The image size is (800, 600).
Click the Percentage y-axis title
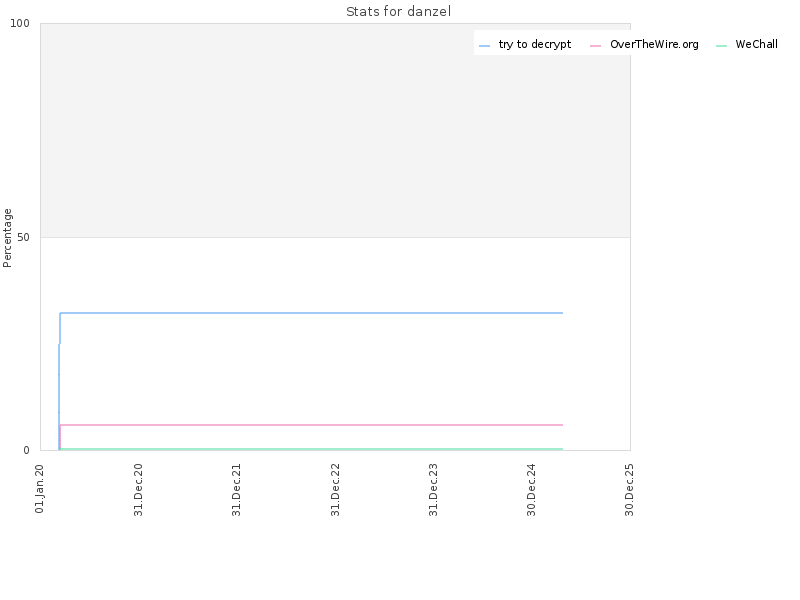pos(7,238)
